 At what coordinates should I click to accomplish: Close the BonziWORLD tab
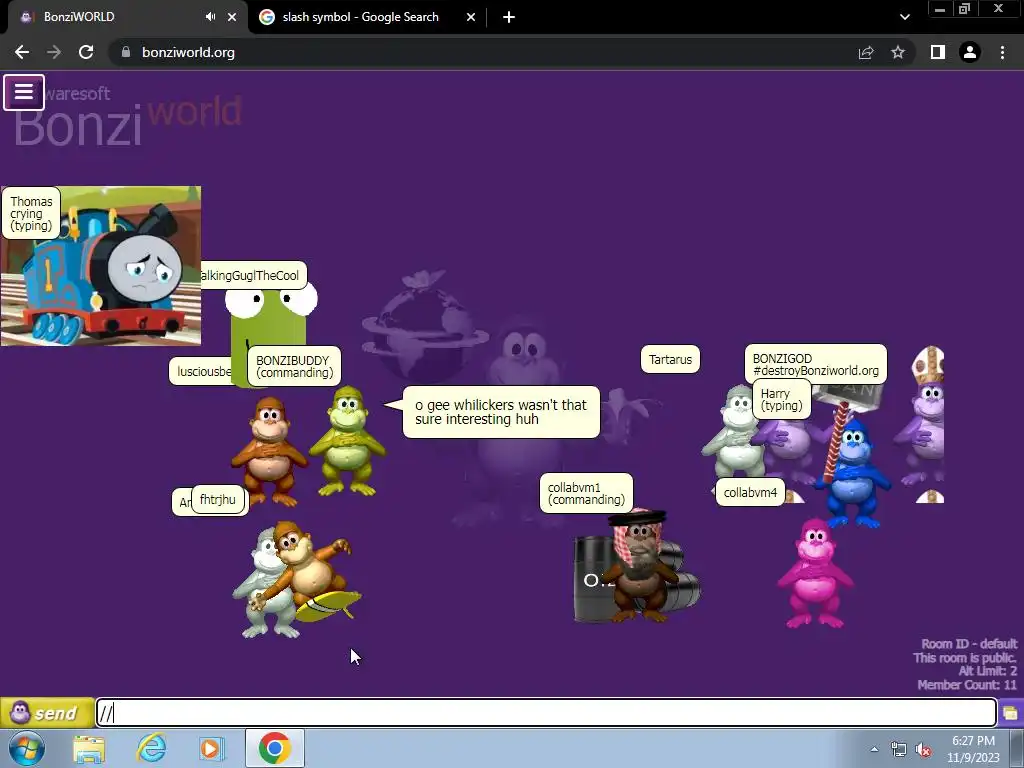click(232, 17)
